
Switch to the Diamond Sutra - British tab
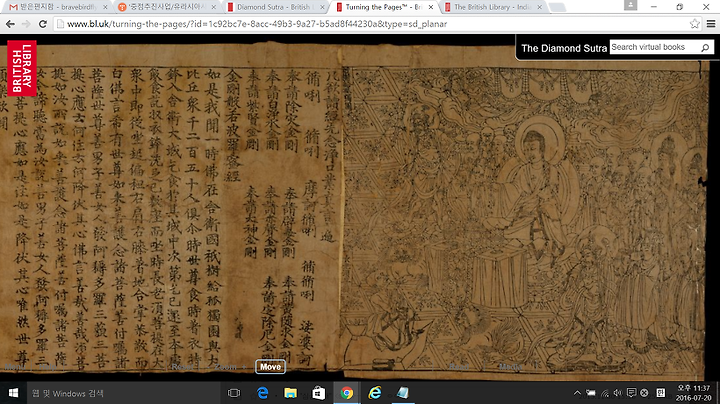(x=276, y=7)
